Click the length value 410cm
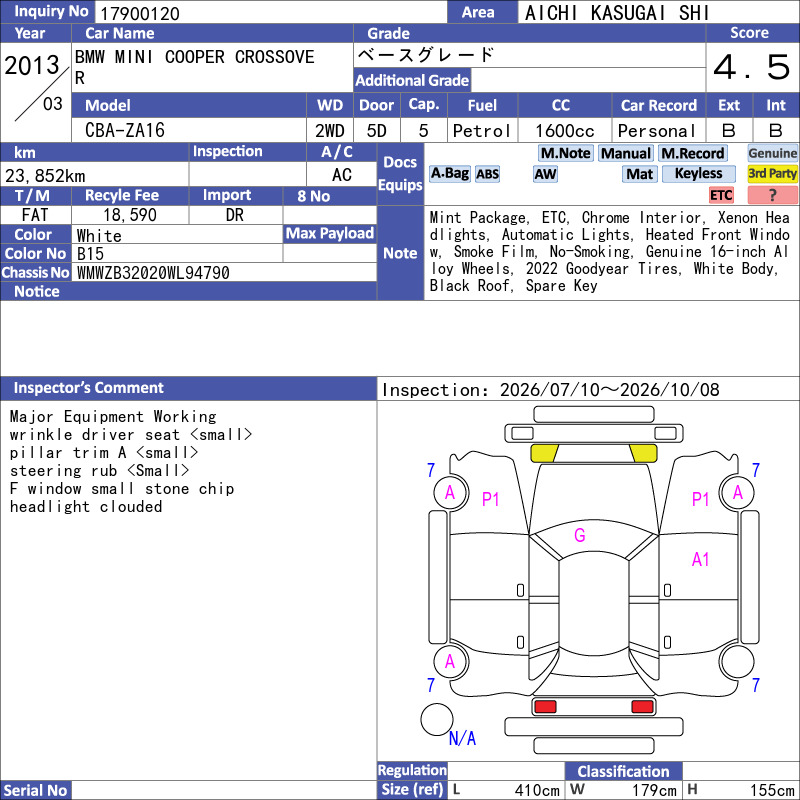800x800 pixels. 537,790
